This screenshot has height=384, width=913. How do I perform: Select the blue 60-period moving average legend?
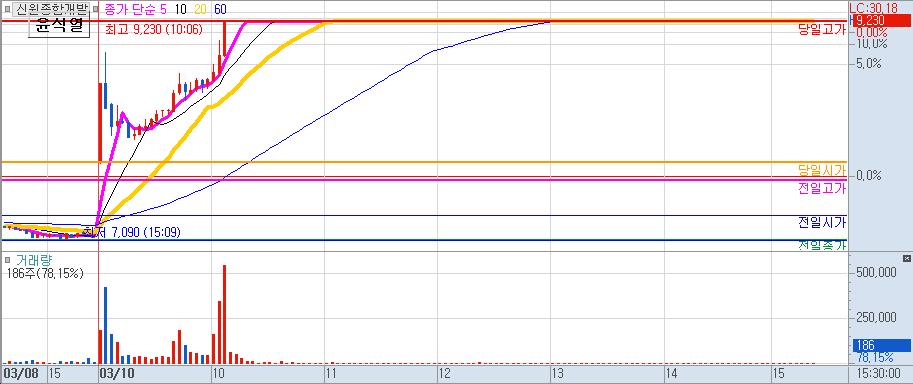tap(220, 9)
